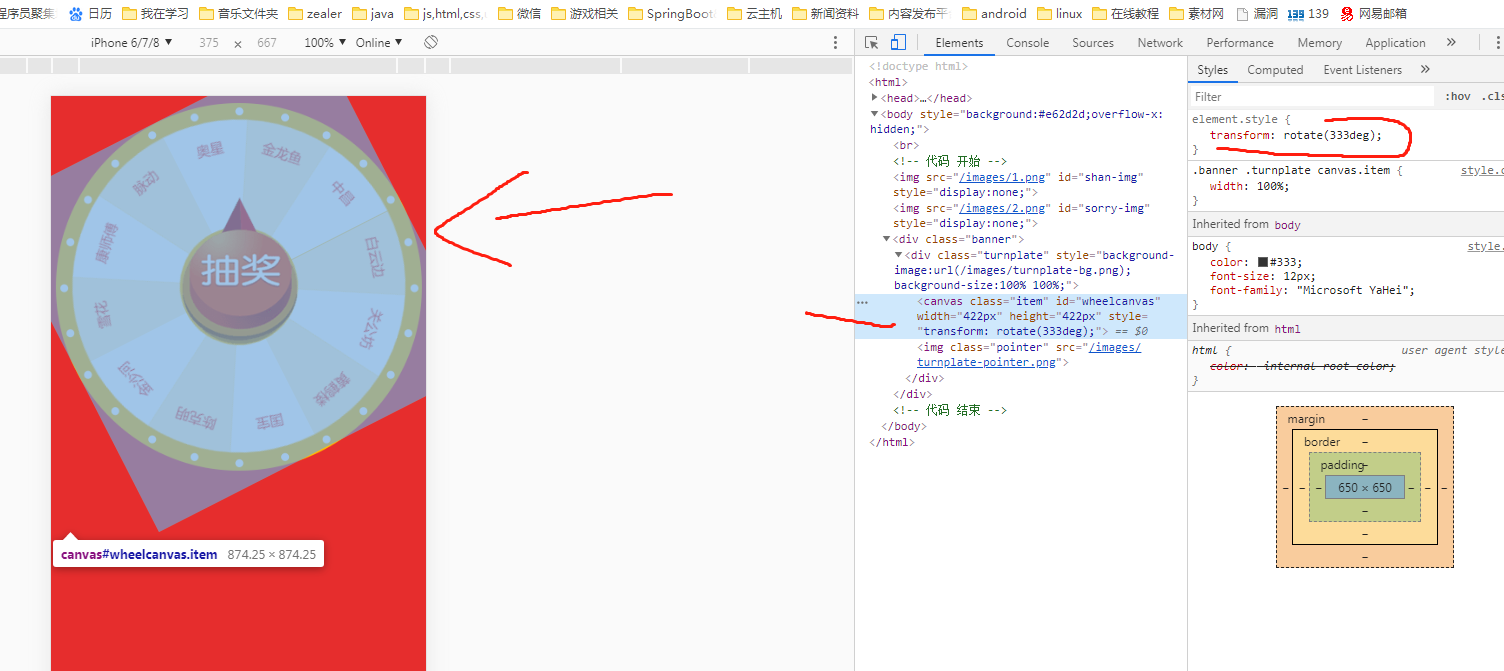Select the canvas wheelcanvas element row
Viewport: 1504px width, 671px height.
pyautogui.click(x=1021, y=316)
